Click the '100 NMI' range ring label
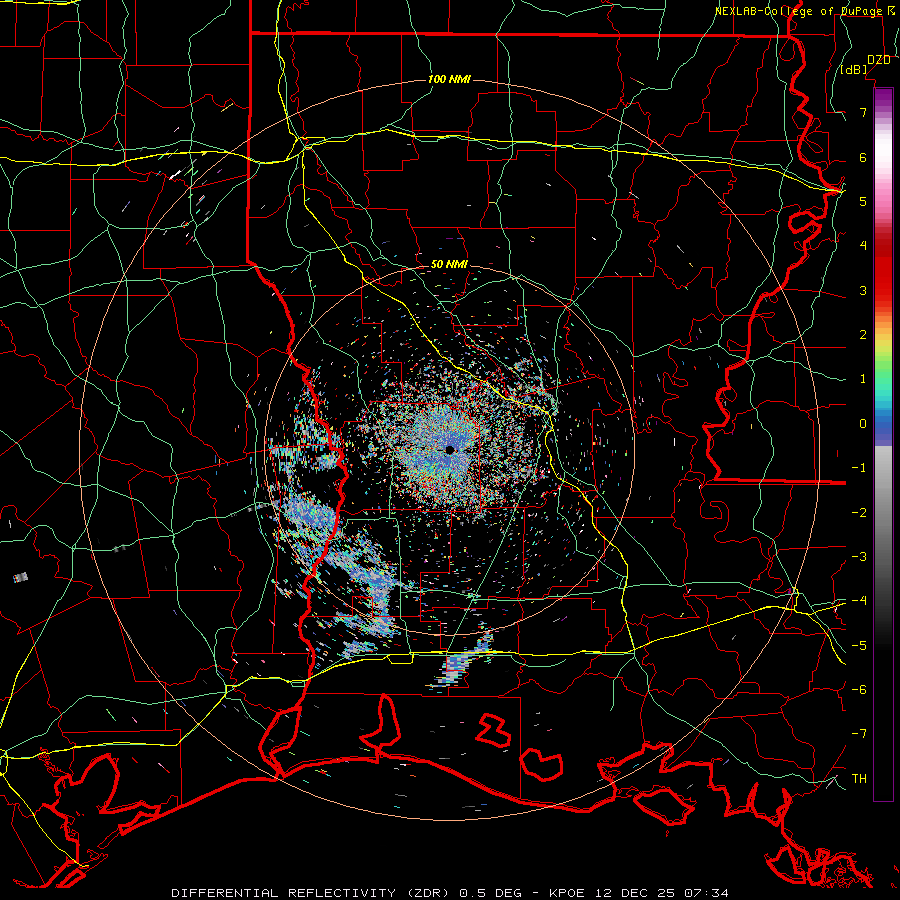900x900 pixels. (x=449, y=79)
